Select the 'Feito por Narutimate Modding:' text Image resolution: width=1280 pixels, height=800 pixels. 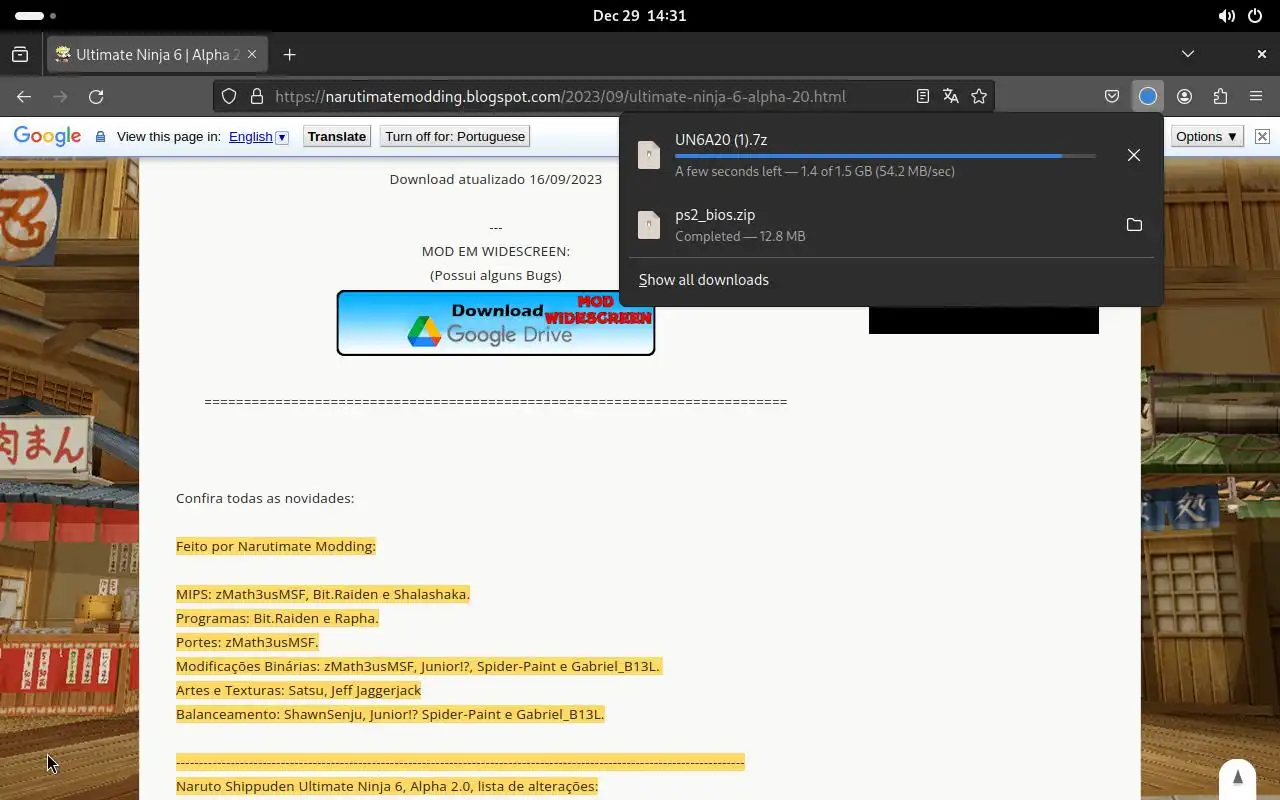coord(276,546)
